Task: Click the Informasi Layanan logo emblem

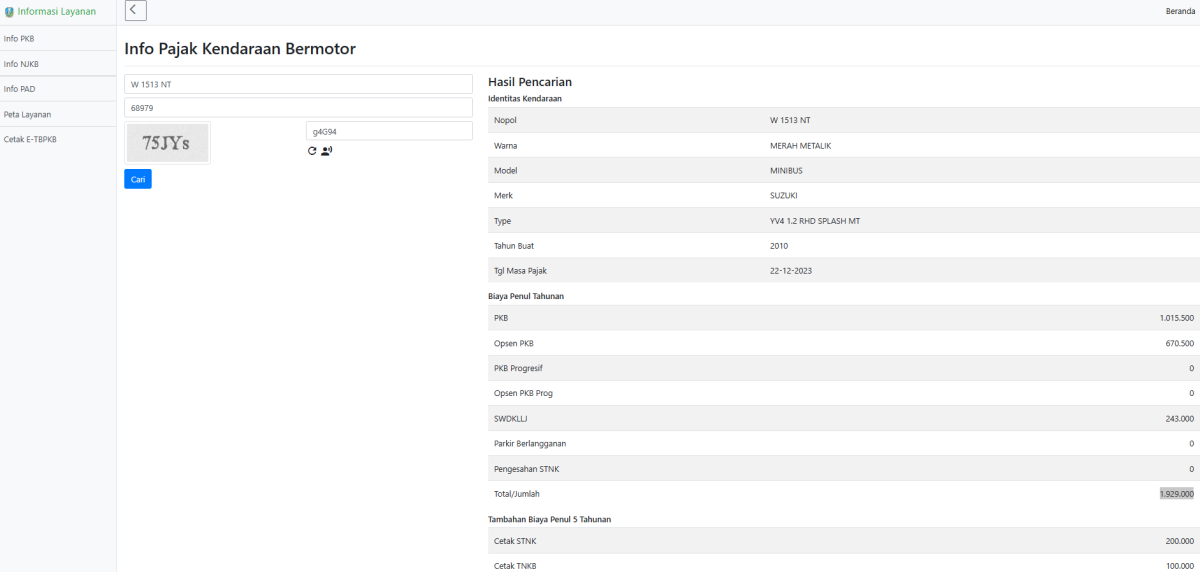Action: [x=9, y=12]
